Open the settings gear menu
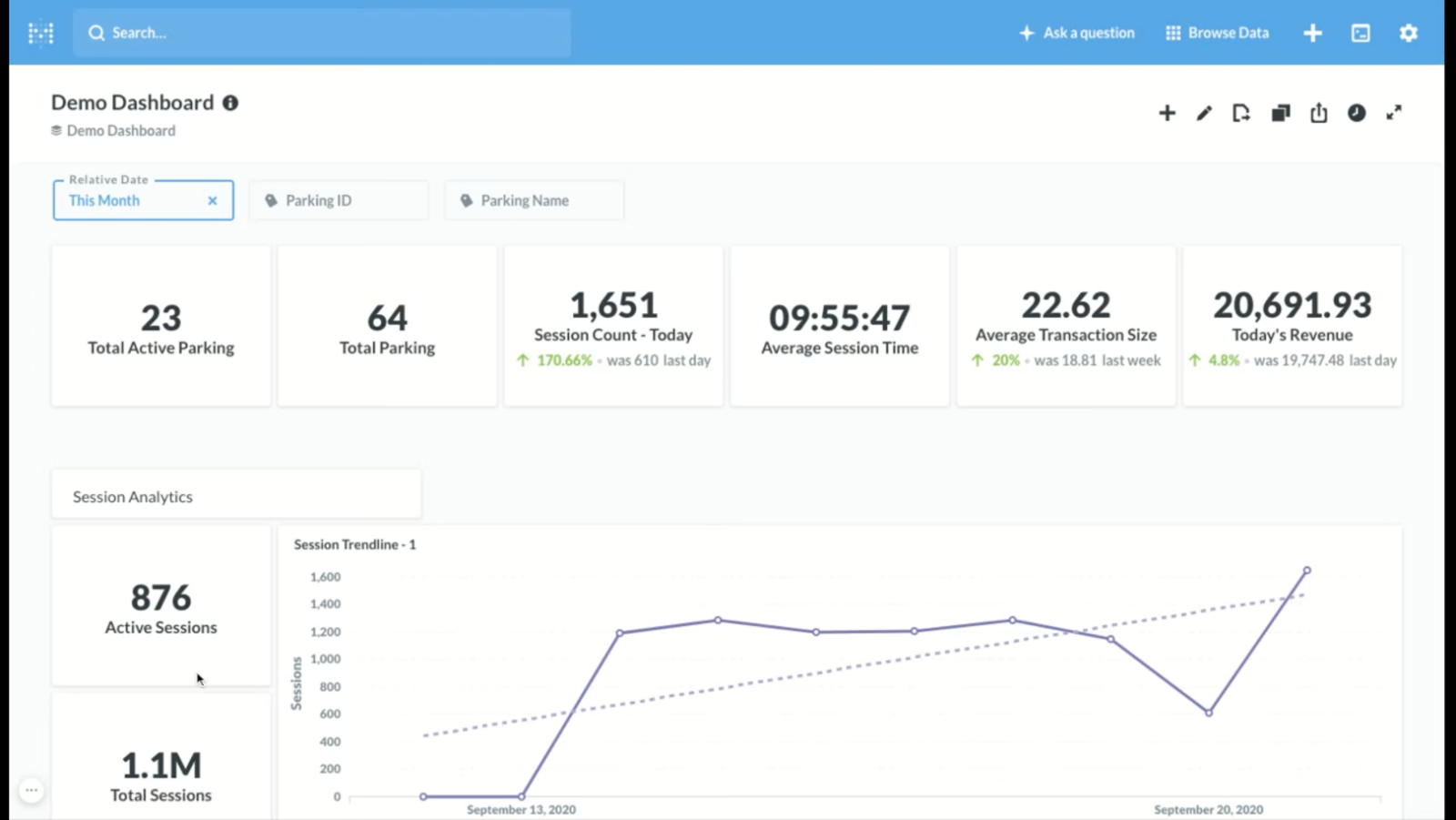 pos(1408,34)
